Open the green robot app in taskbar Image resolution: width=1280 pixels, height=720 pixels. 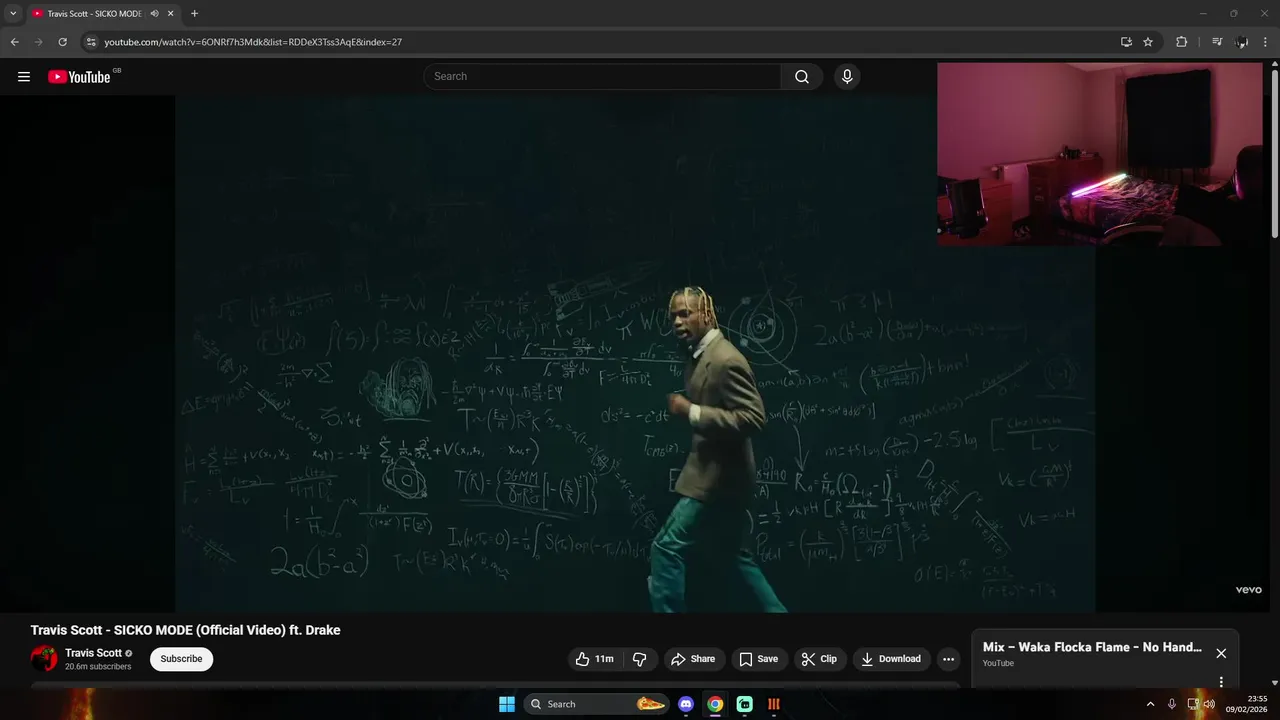coord(745,704)
